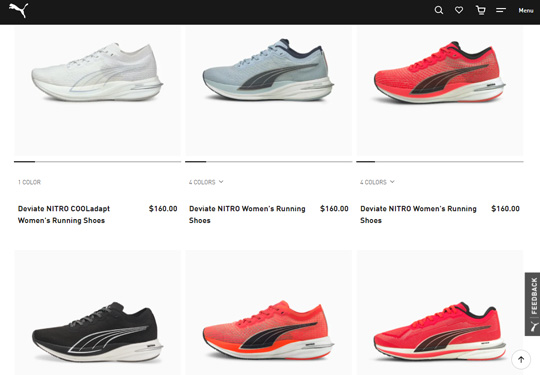Open Deviate NITRO COOLadapt Women's Running Shoes link
Viewport: 540px width, 375px height.
click(64, 215)
